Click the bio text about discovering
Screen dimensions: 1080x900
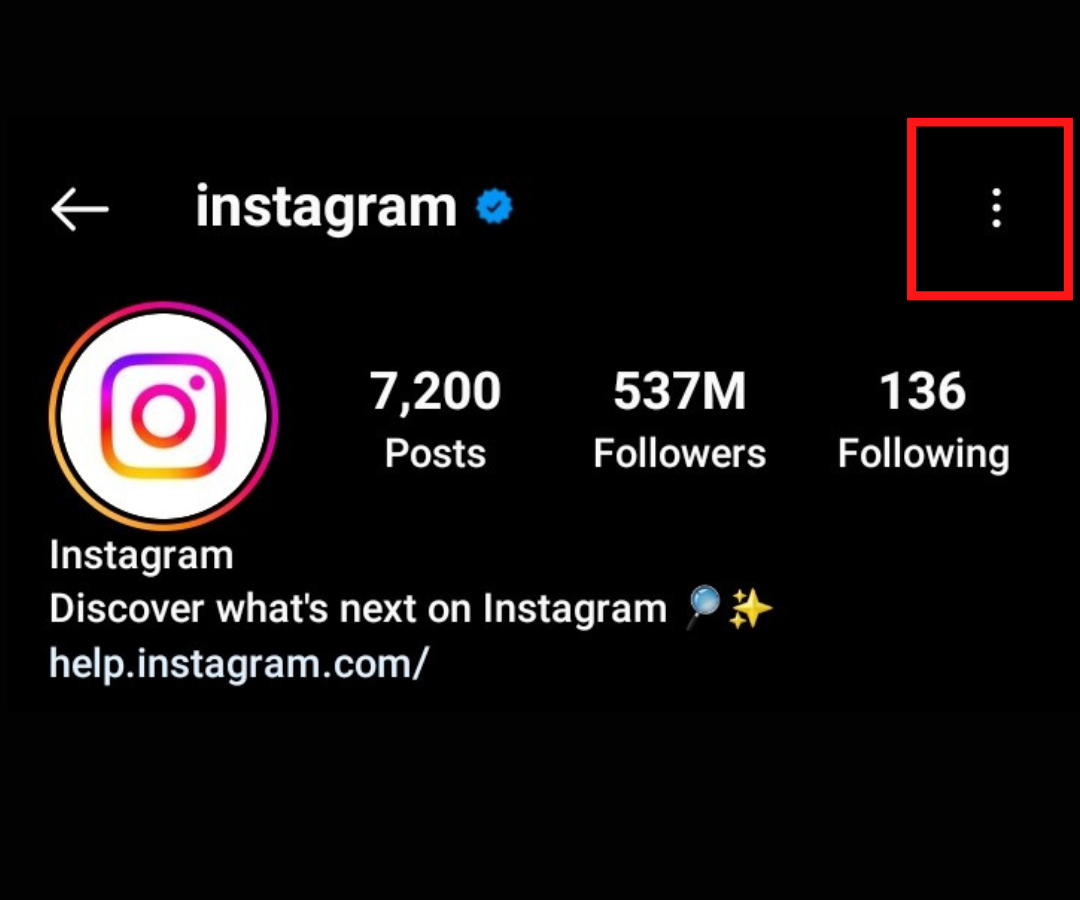pos(358,609)
